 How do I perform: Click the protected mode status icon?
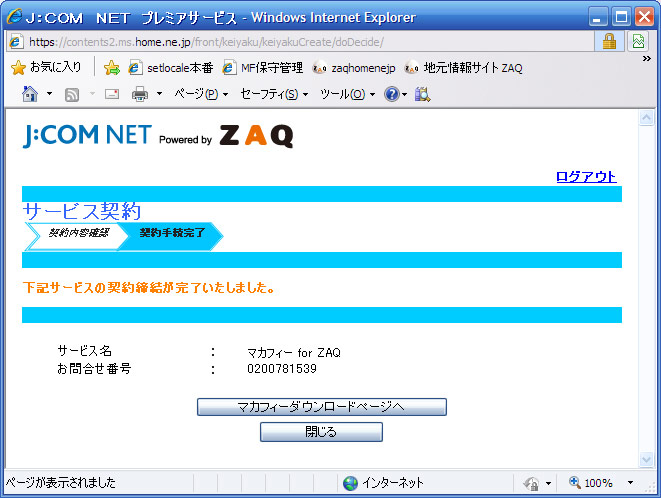pyautogui.click(x=532, y=483)
